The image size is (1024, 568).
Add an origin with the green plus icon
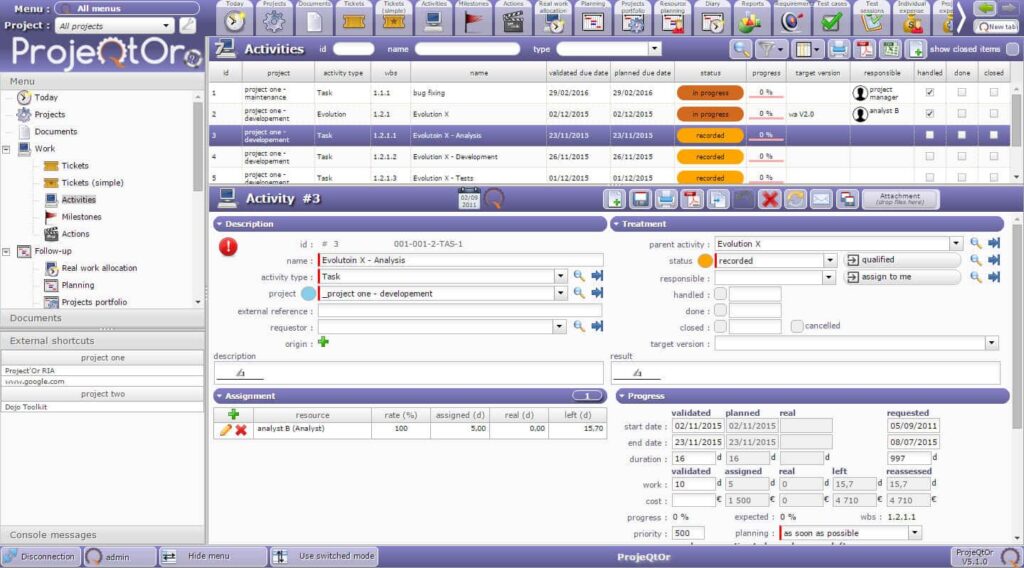(x=323, y=343)
